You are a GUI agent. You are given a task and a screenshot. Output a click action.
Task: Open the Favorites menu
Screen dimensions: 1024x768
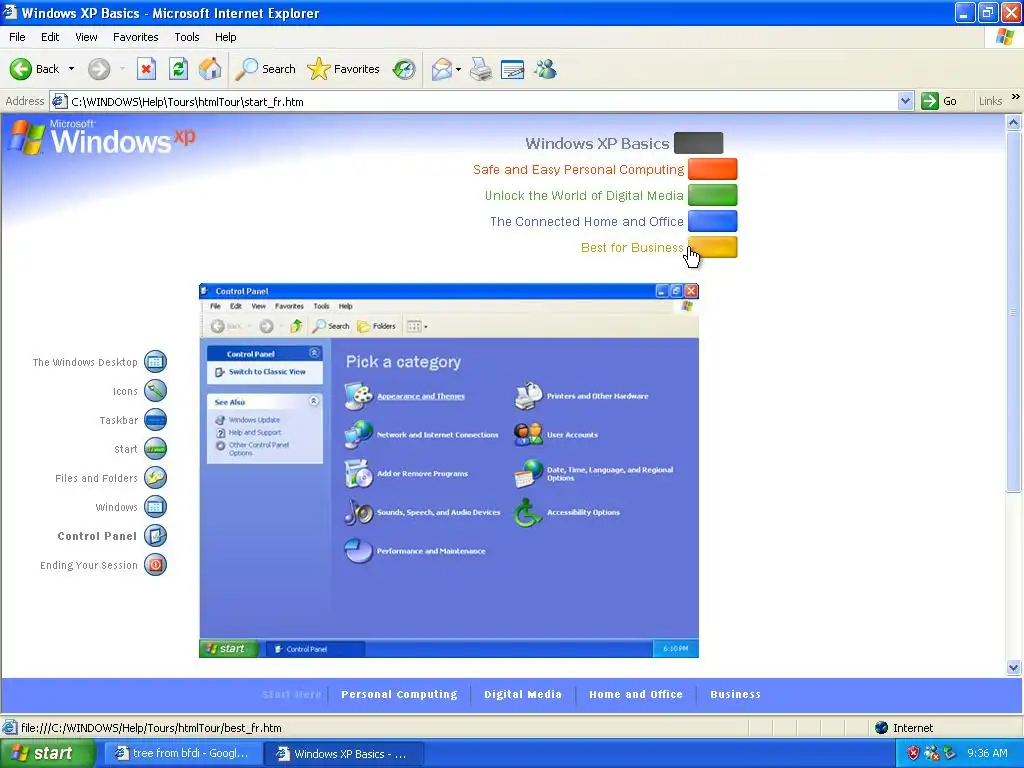(x=135, y=37)
